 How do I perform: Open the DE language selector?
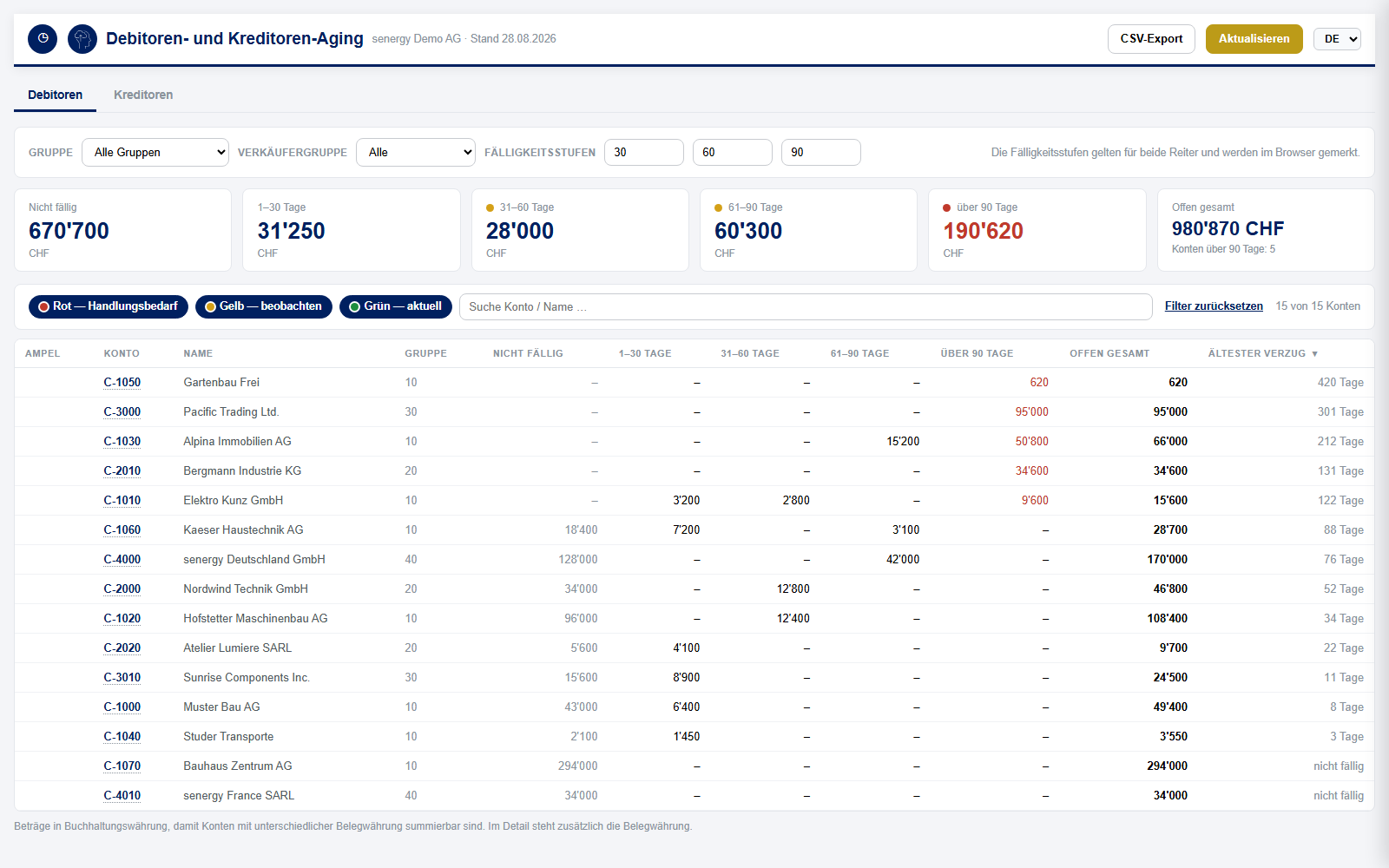tap(1337, 39)
